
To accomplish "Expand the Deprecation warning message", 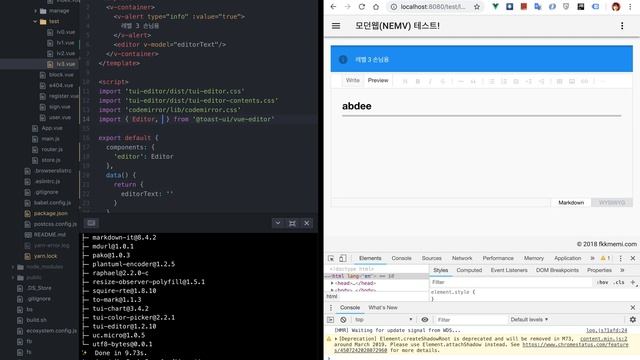I will point(336,339).
